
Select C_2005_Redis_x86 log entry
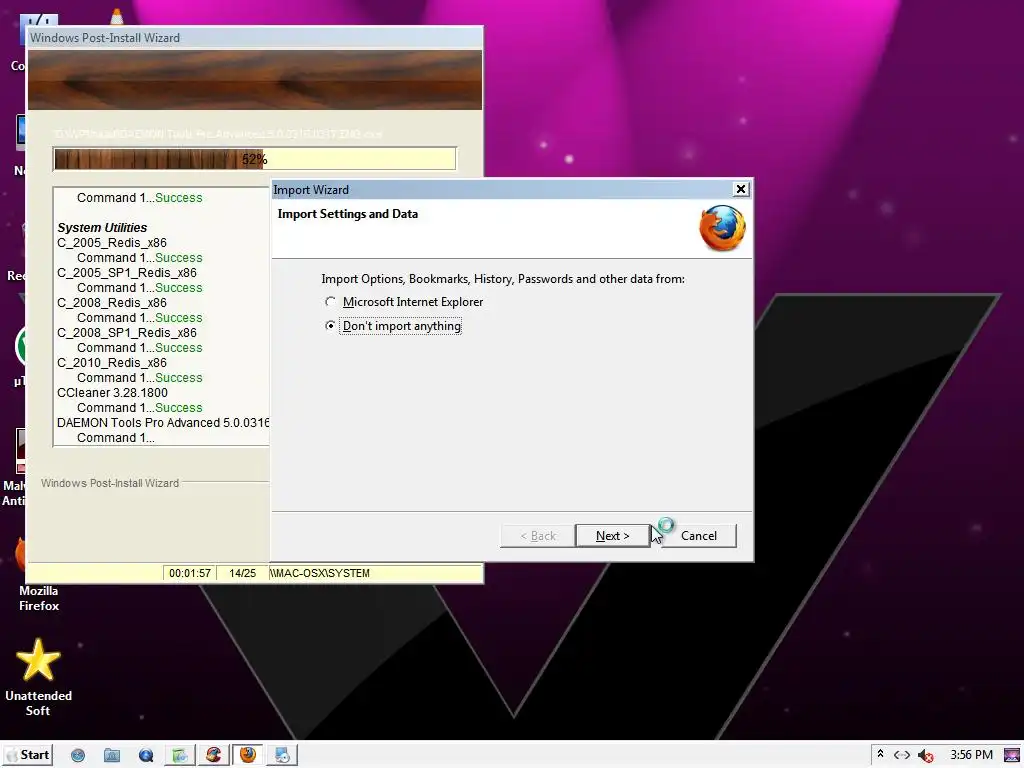click(112, 242)
